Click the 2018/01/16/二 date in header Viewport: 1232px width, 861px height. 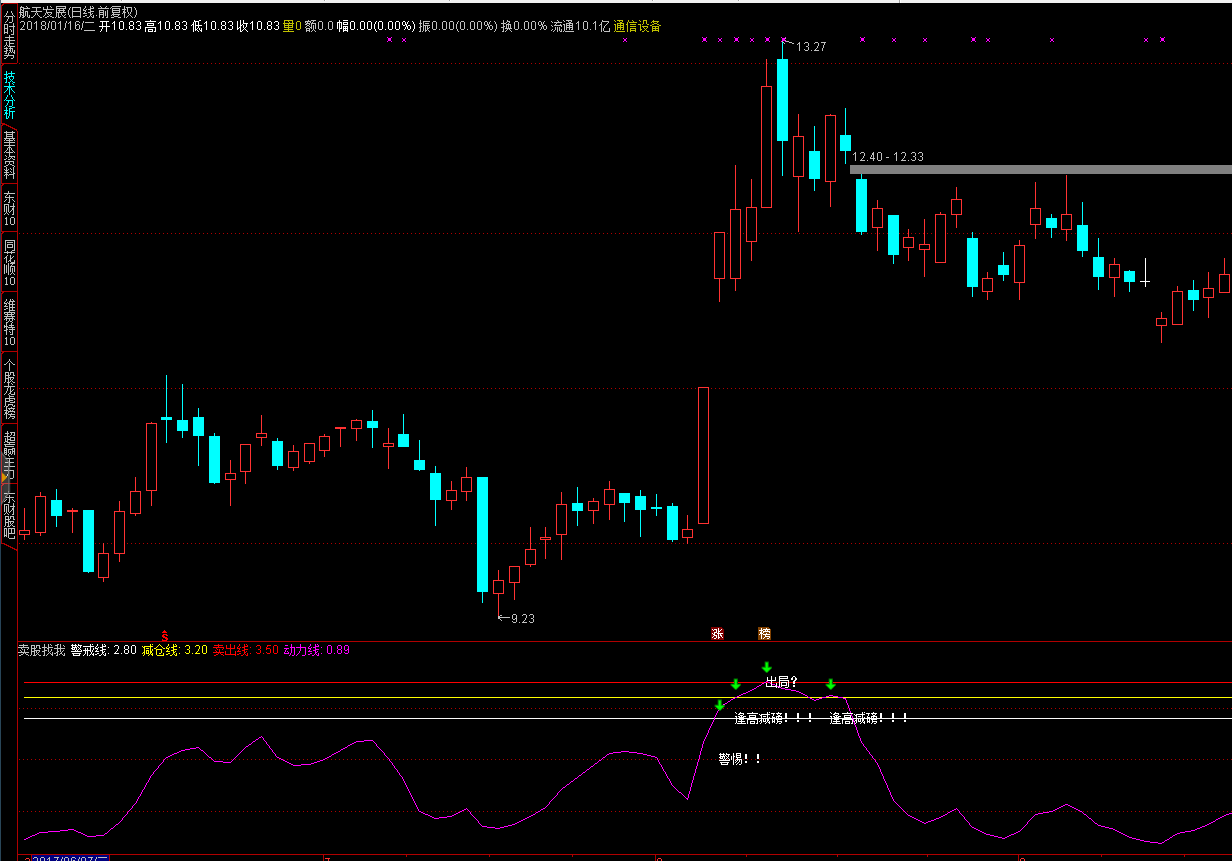point(57,26)
